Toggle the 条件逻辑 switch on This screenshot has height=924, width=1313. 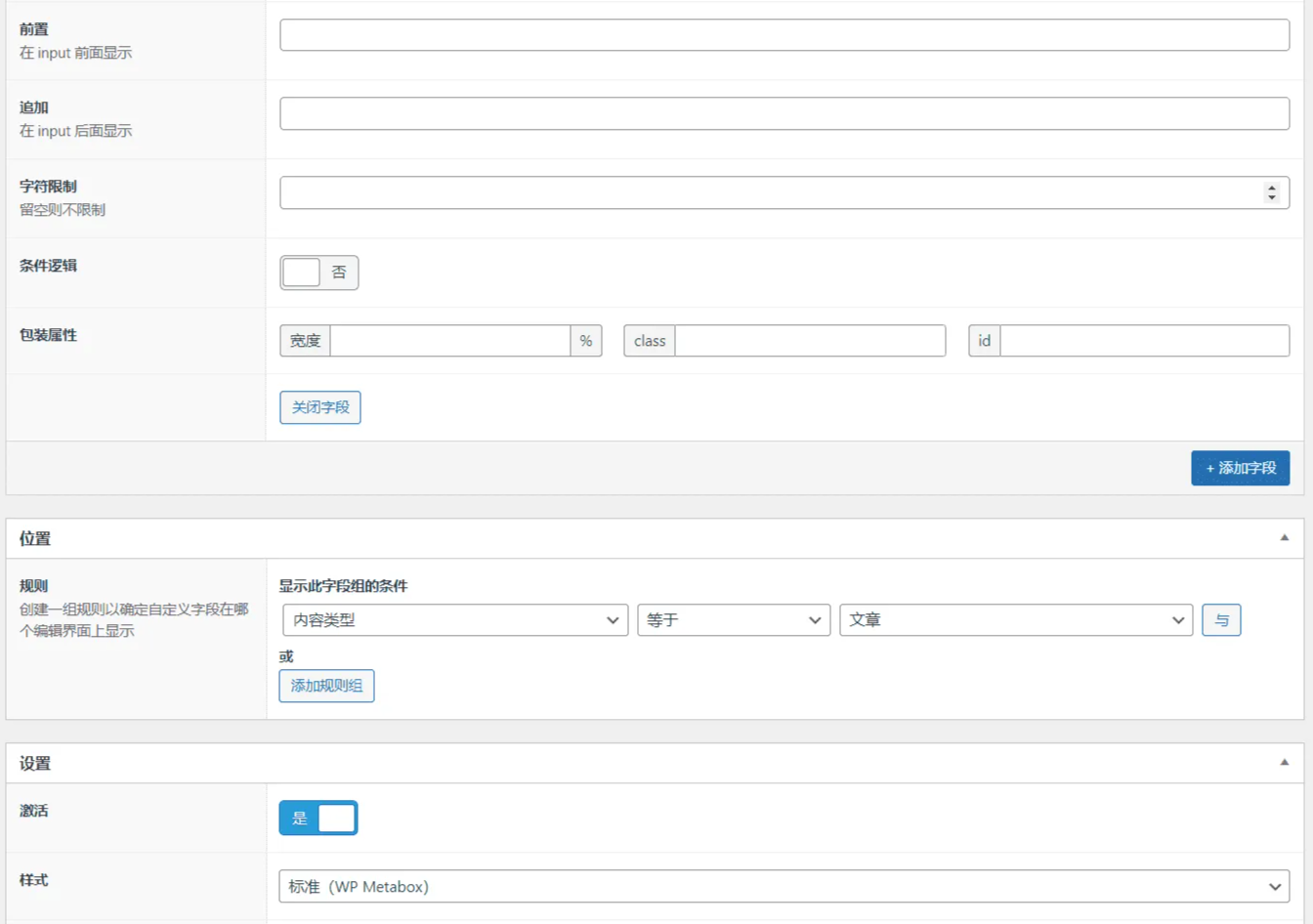coord(319,273)
